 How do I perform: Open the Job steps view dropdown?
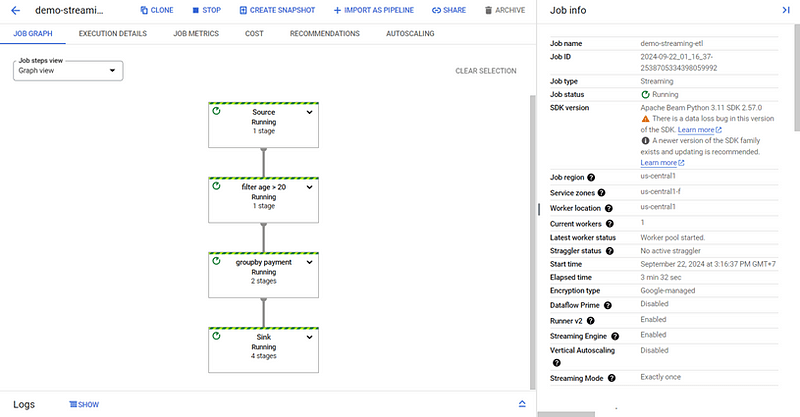coord(69,71)
